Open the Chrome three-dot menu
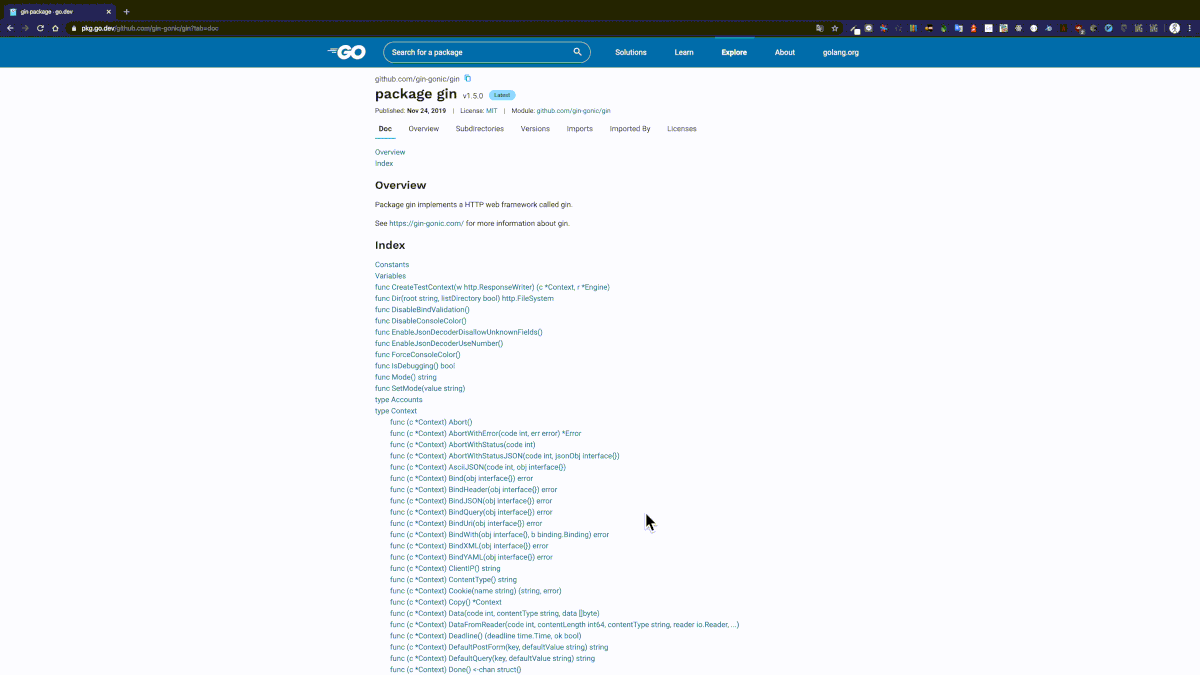 tap(1190, 28)
